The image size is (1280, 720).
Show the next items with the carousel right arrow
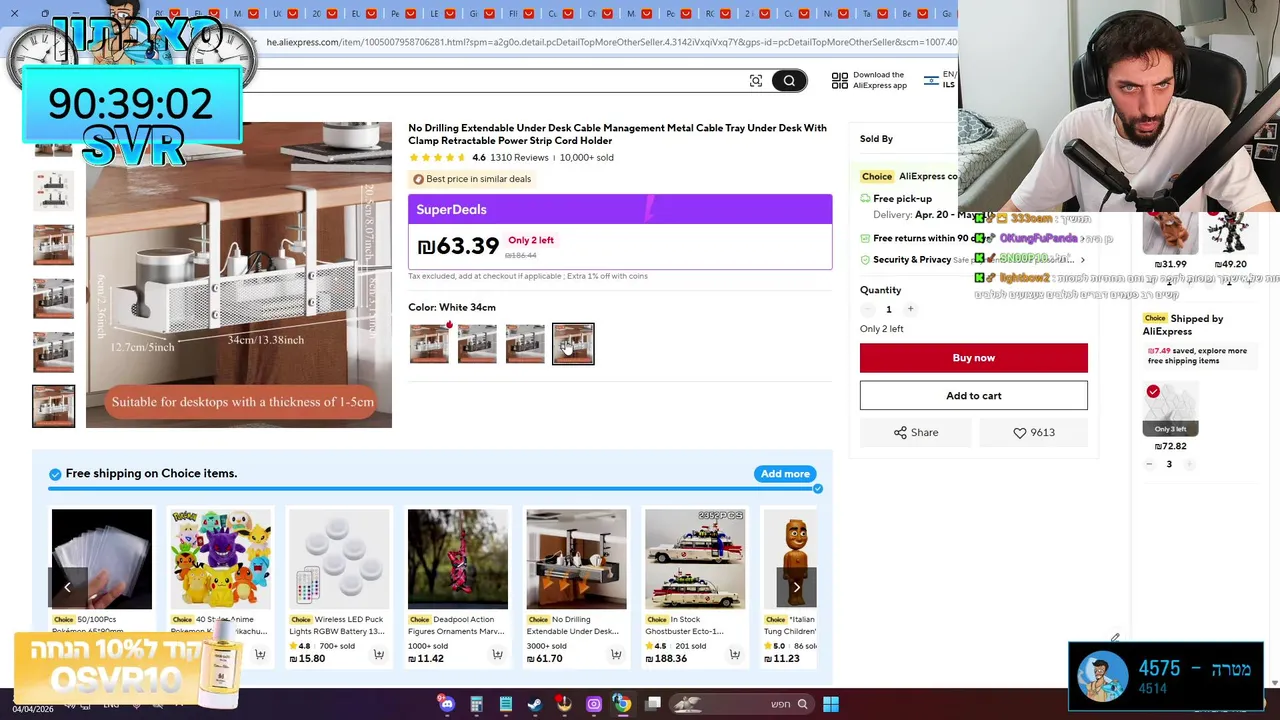796,587
